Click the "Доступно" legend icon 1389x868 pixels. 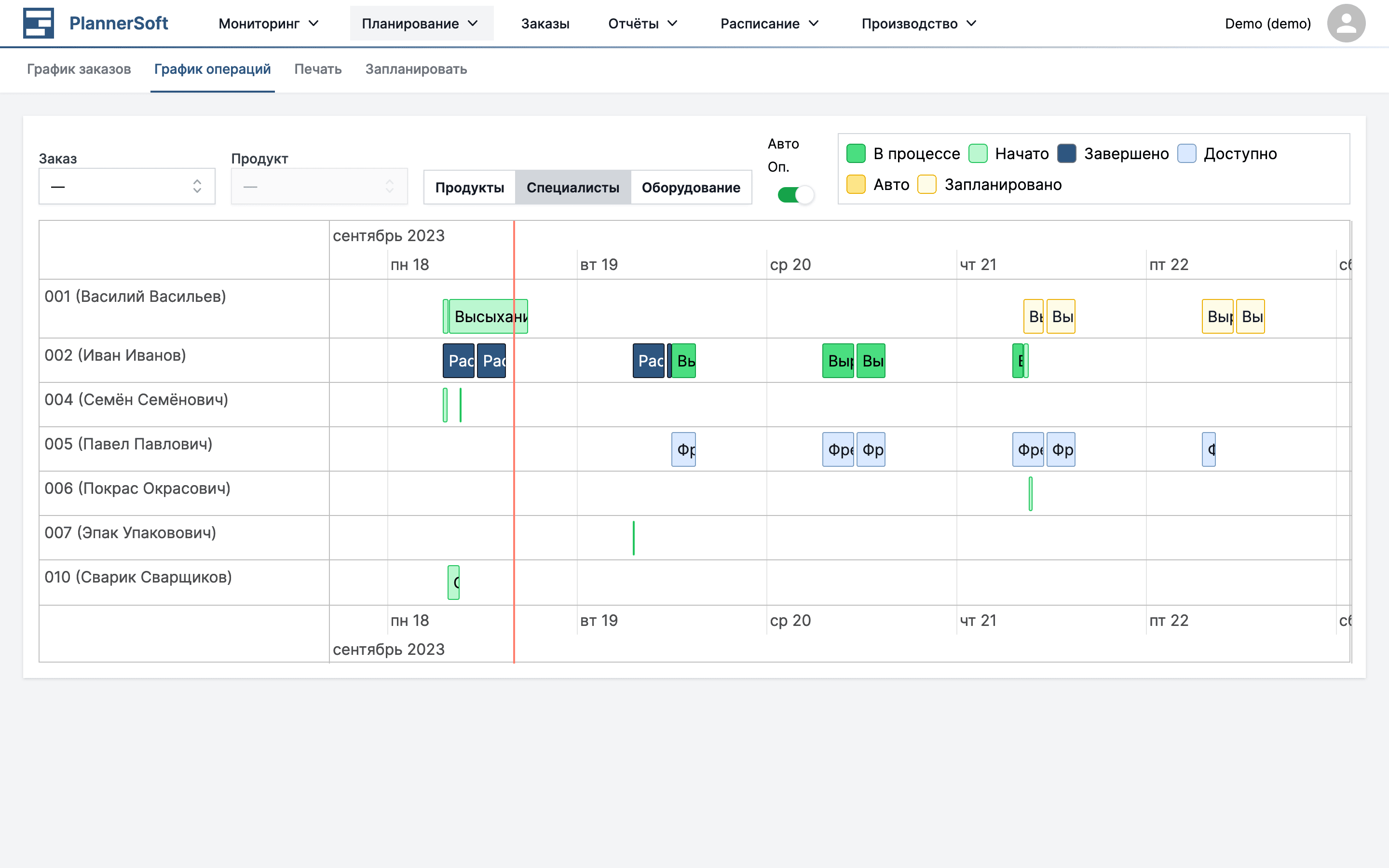[1186, 153]
